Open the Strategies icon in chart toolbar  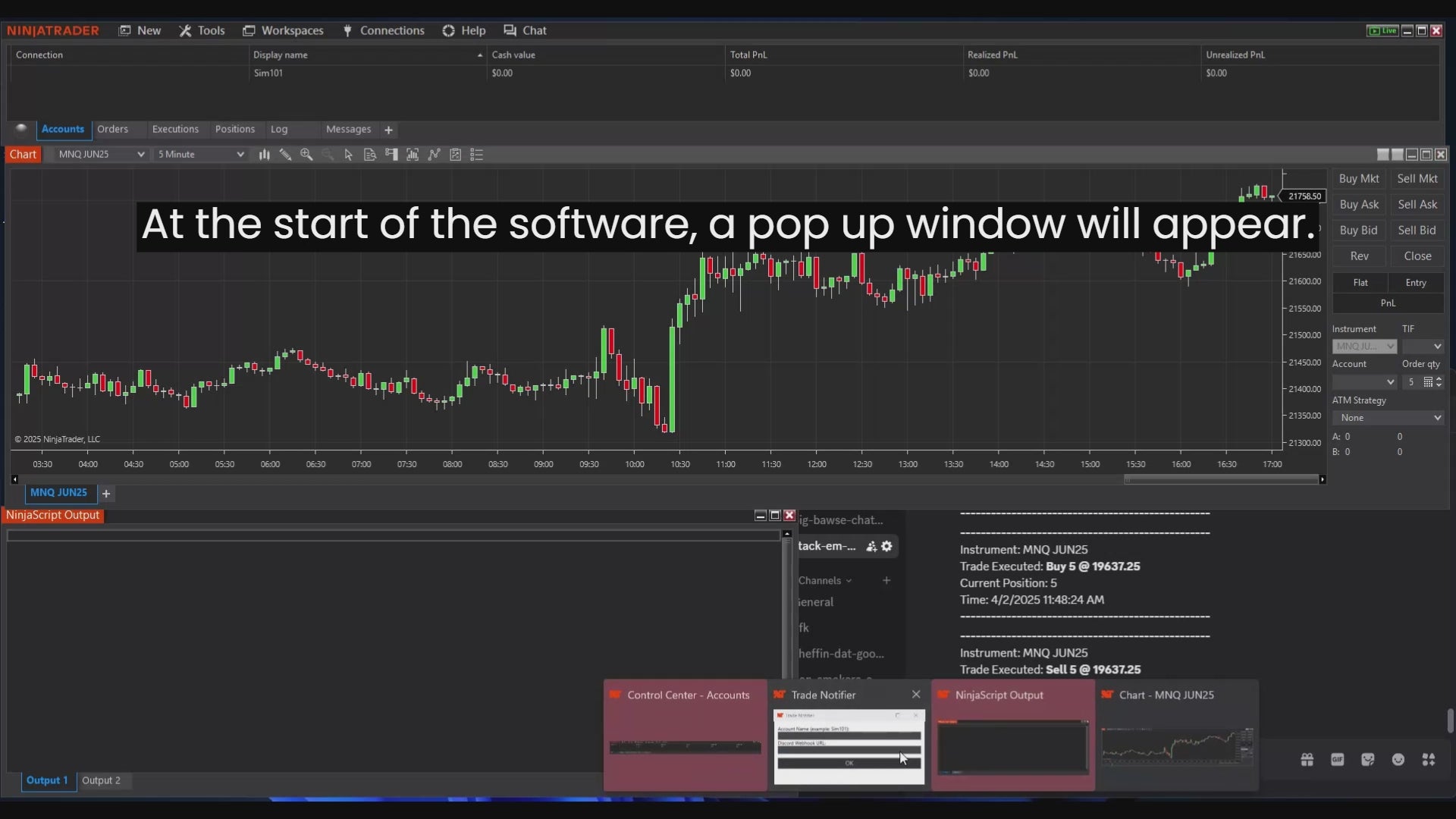455,155
